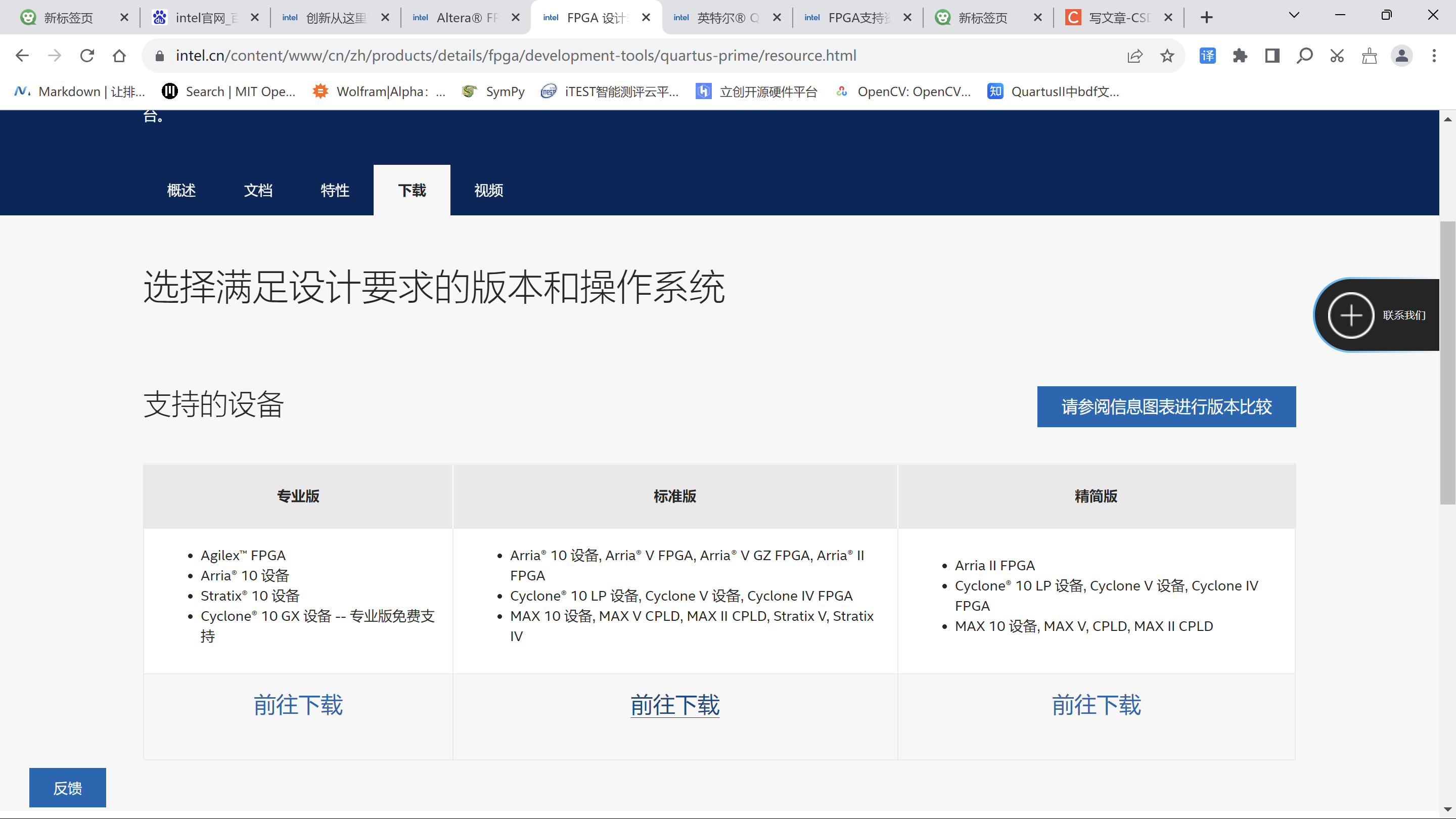The width and height of the screenshot is (1456, 819).
Task: Toggle the side panel icon
Action: pyautogui.click(x=1272, y=56)
